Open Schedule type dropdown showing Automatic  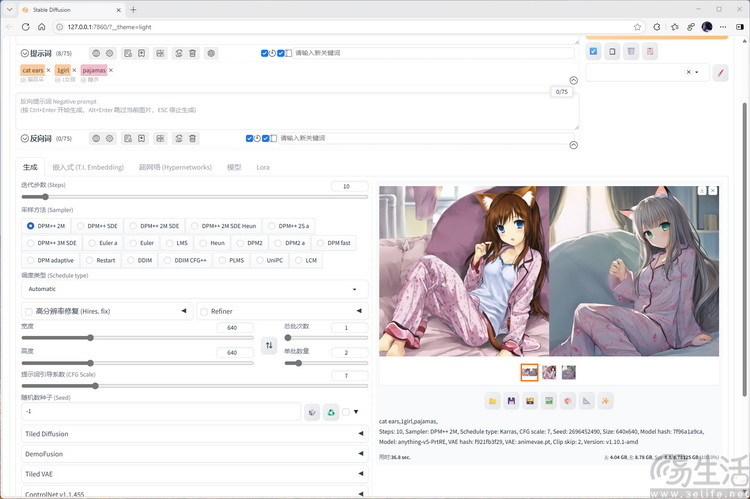point(195,289)
